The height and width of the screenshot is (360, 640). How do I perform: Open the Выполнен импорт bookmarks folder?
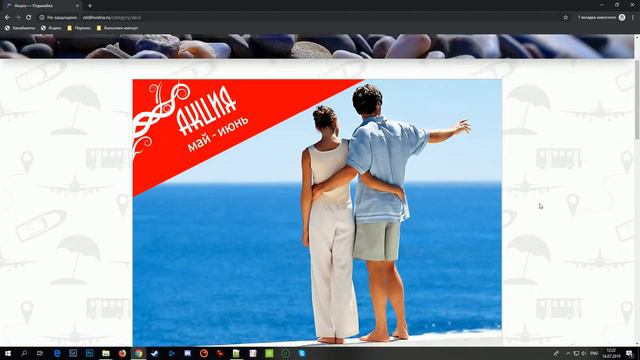117,28
